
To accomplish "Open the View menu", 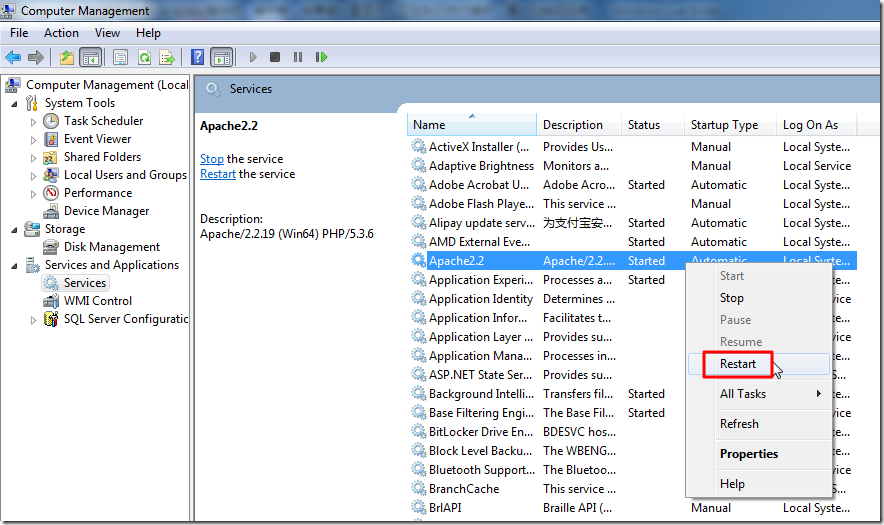I will coord(107,33).
